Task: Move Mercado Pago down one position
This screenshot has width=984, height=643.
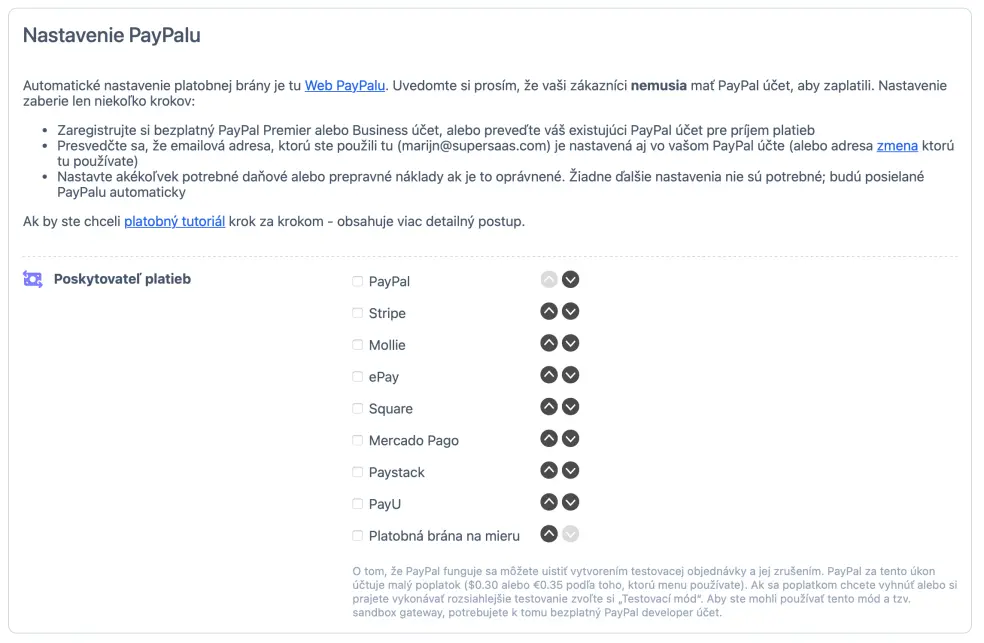Action: (x=570, y=438)
